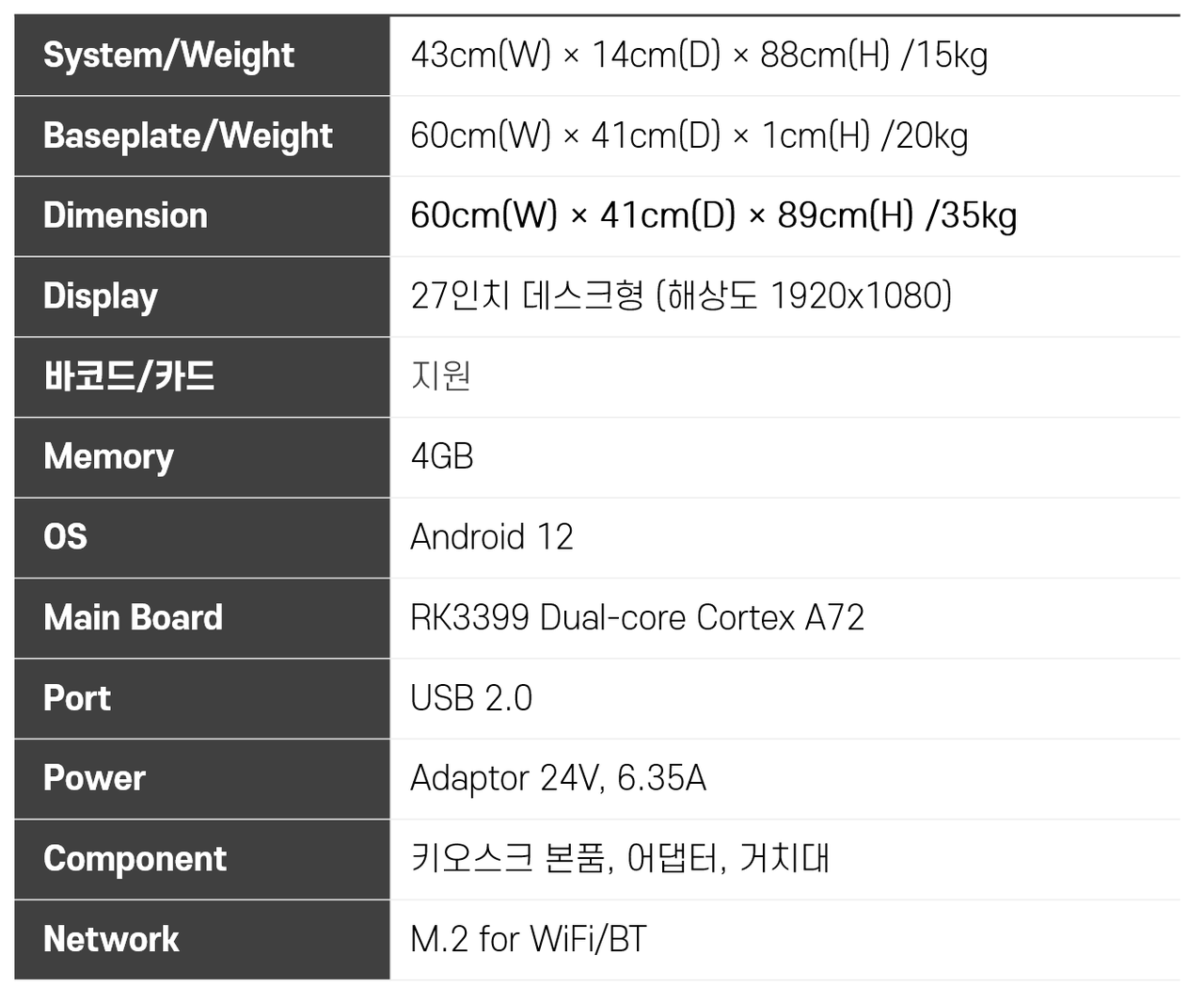Select the Main Board label
Image resolution: width=1204 pixels, height=1003 pixels.
tap(134, 617)
